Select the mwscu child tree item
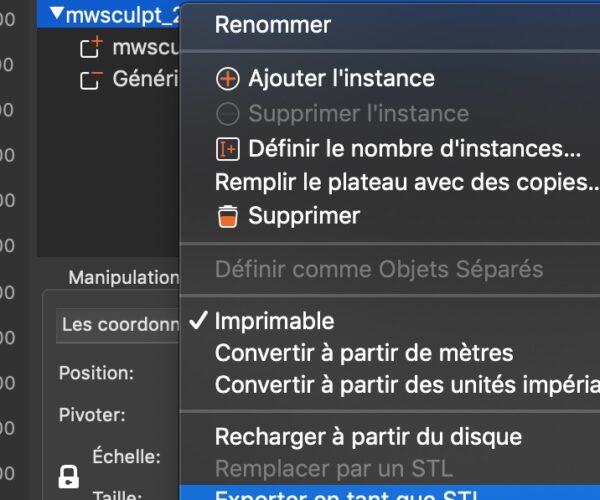This screenshot has height=500, width=600. 145,47
